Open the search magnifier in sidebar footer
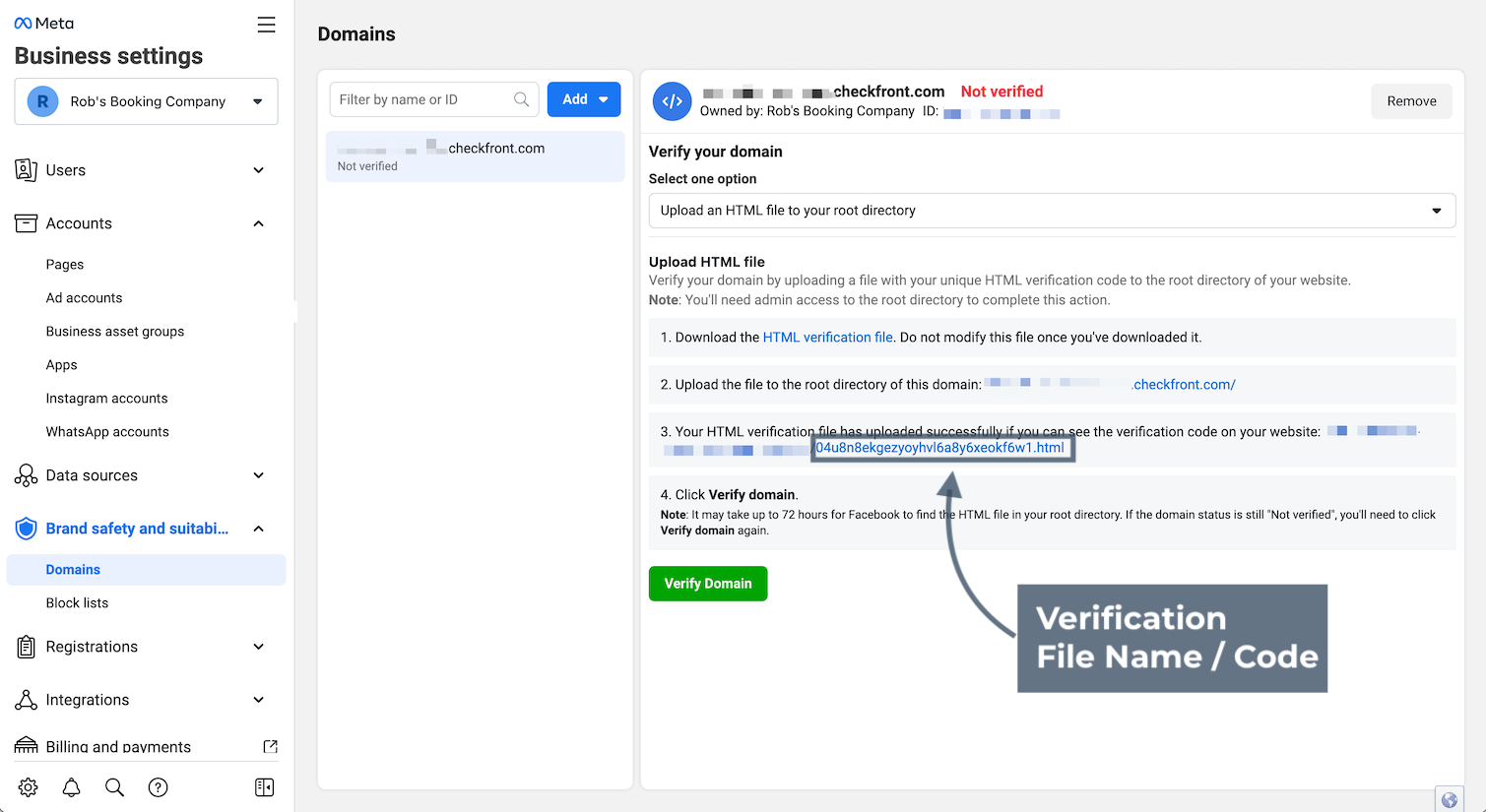This screenshot has height=812, width=1486. click(115, 787)
